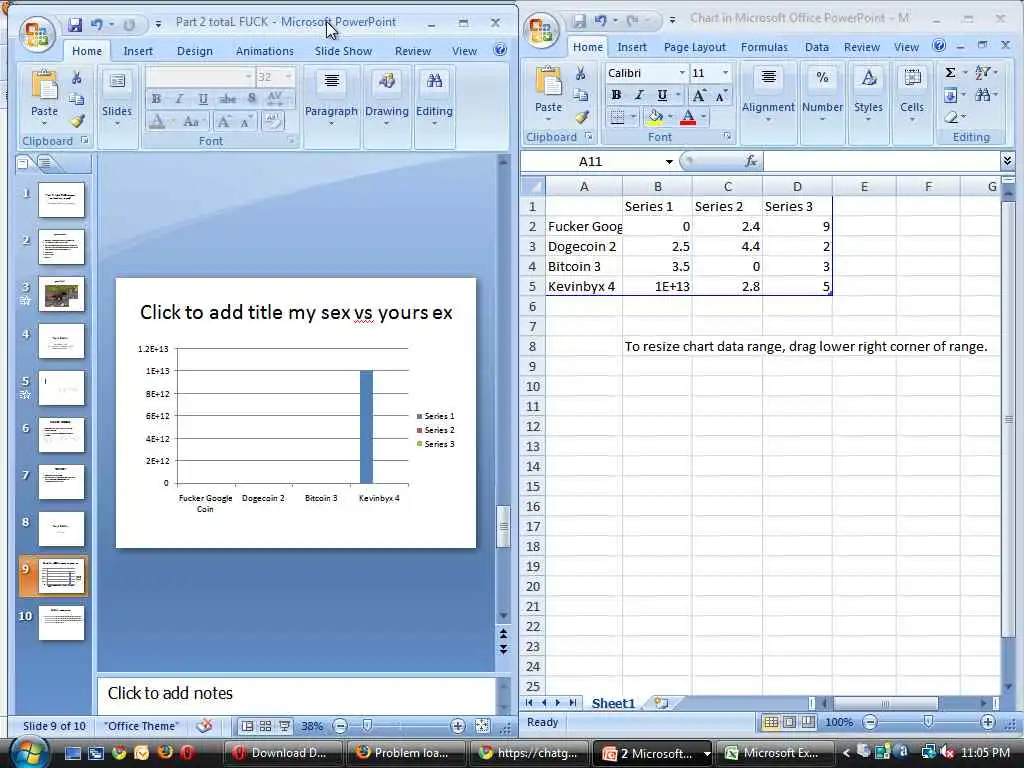Save the PowerPoint presentation from quick access toolbar
This screenshot has height=768, width=1024.
(75, 25)
